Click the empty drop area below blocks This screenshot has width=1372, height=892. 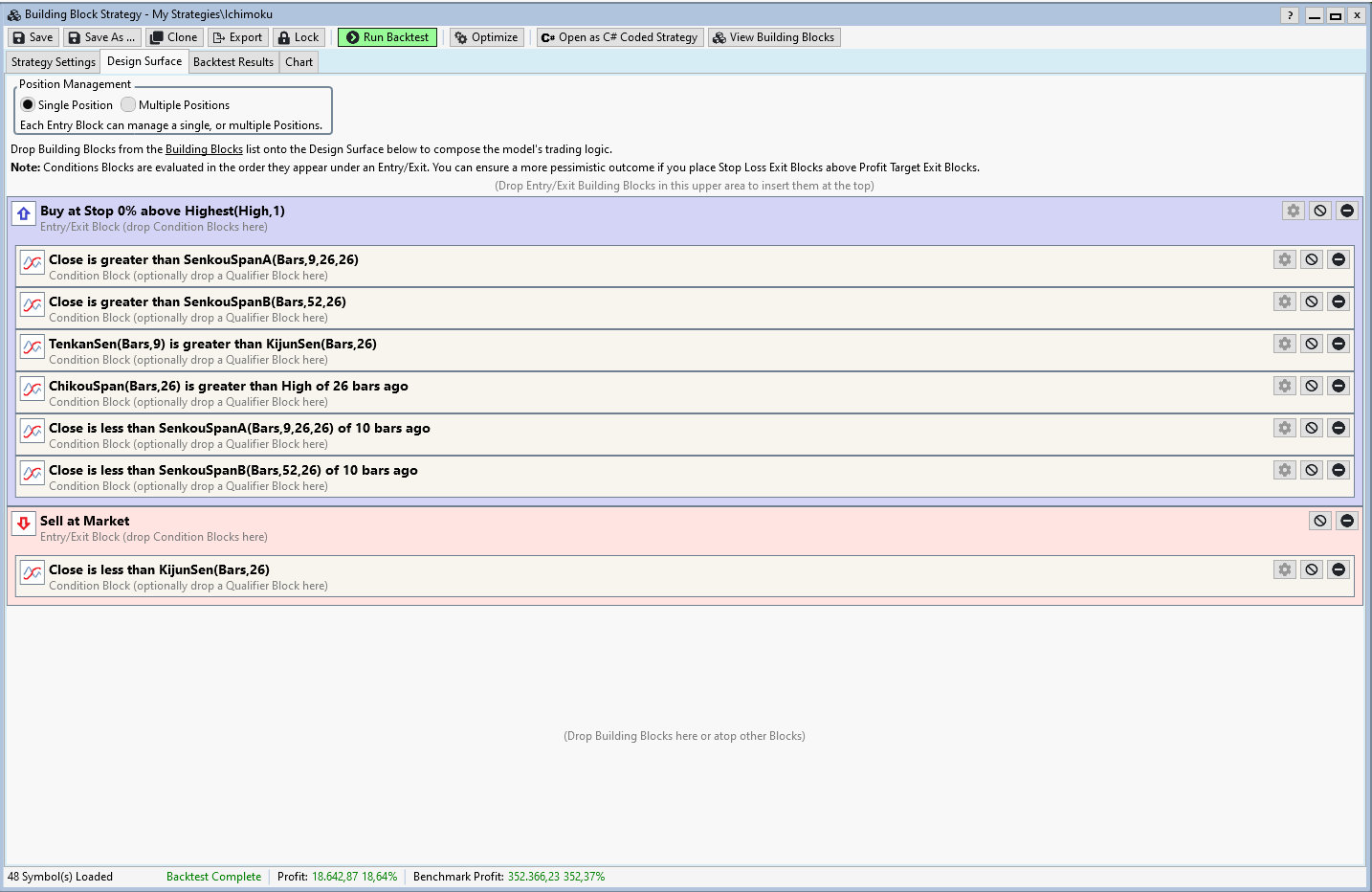pos(684,735)
